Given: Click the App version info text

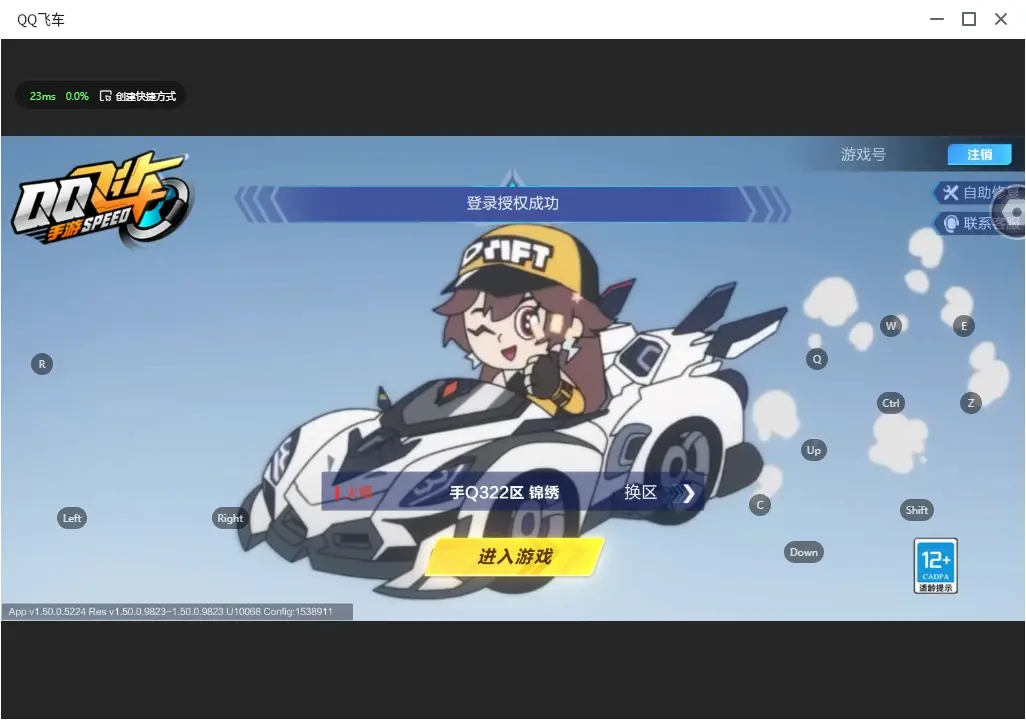Looking at the screenshot, I should point(171,611).
